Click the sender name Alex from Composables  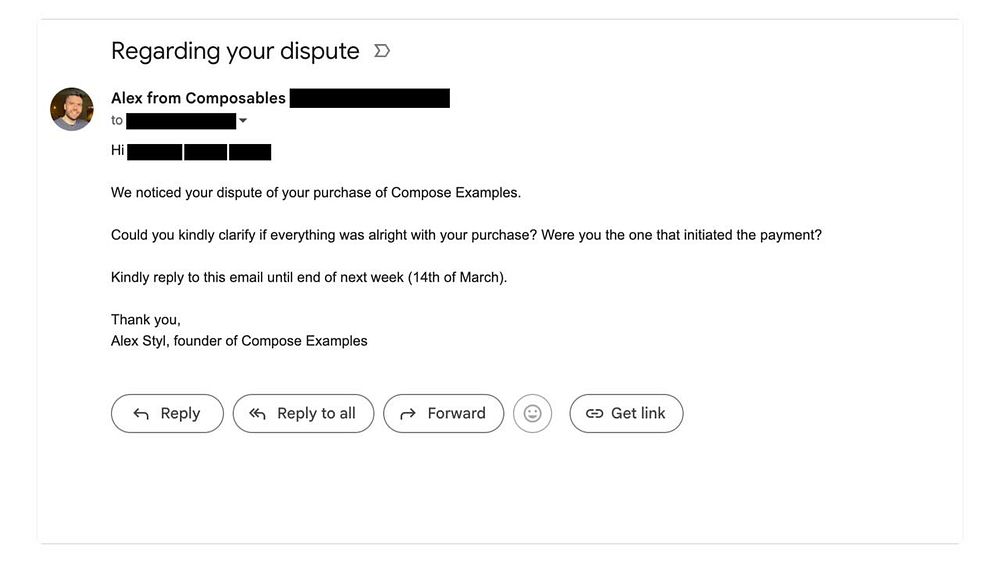(x=198, y=98)
